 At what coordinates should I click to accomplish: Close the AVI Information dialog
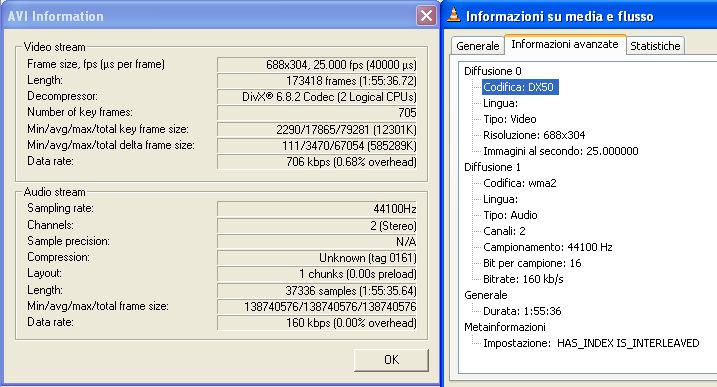click(426, 16)
